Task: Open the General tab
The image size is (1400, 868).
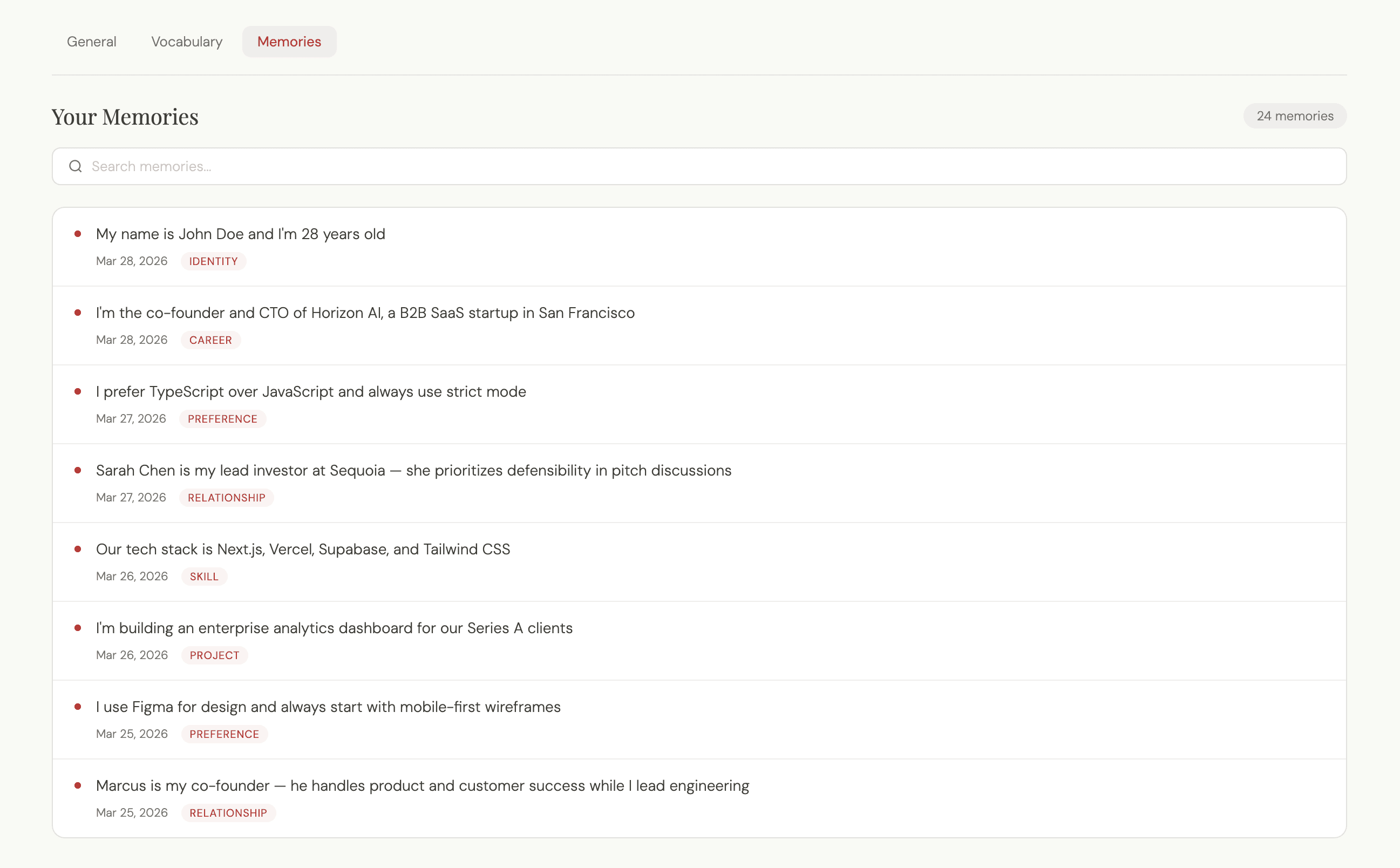Action: 91,42
